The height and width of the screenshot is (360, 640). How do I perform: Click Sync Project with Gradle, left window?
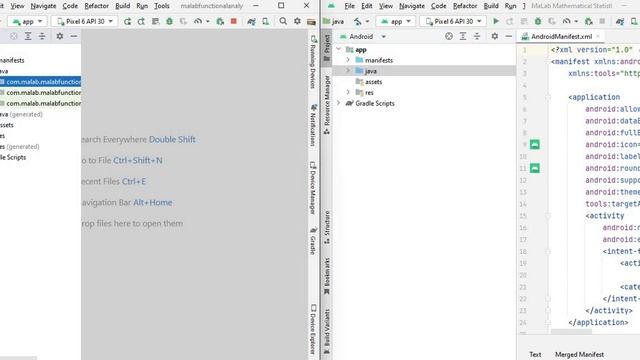tap(251, 21)
